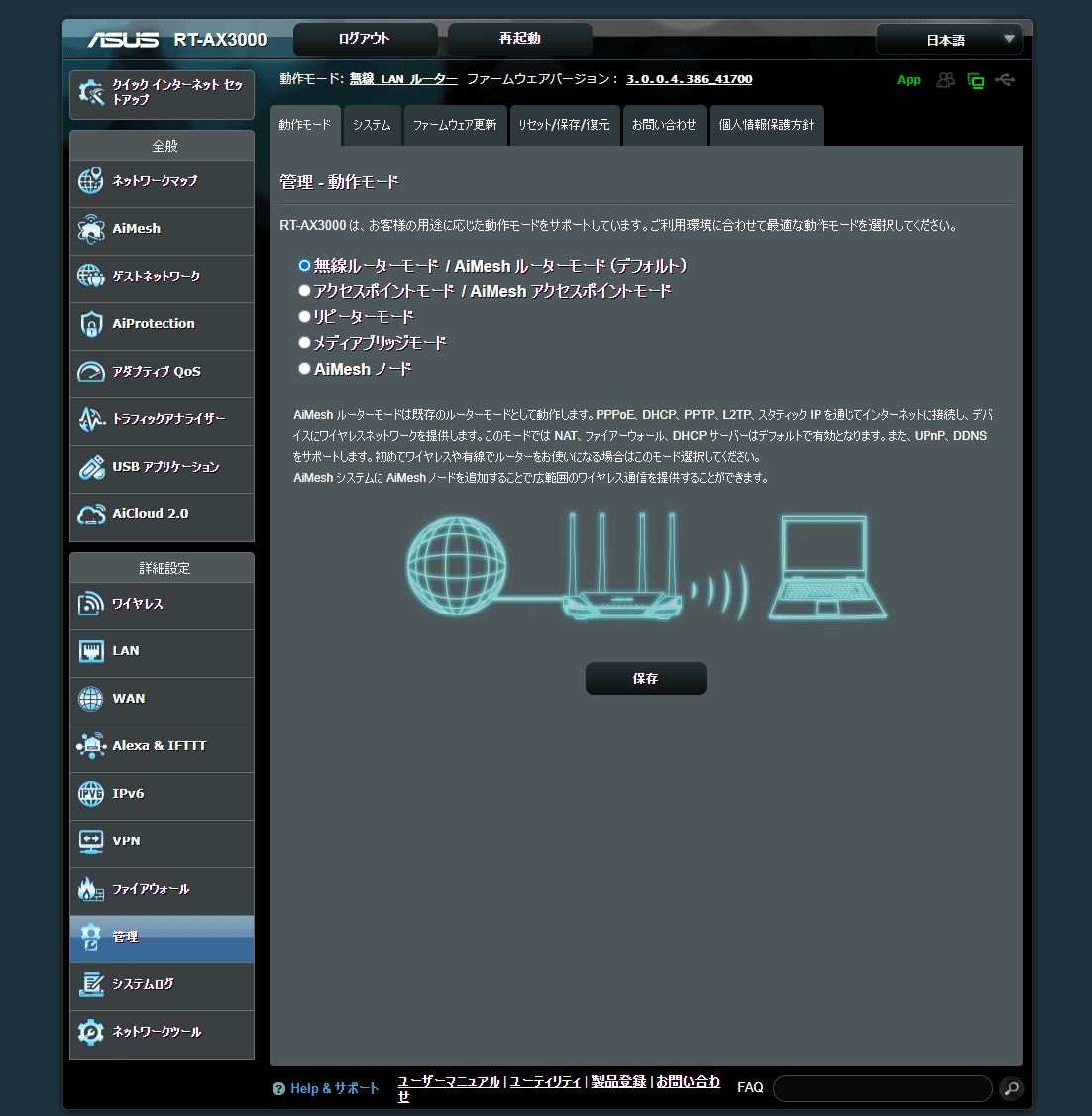Open the Alexa & IFTTT icon

pyautogui.click(x=91, y=746)
